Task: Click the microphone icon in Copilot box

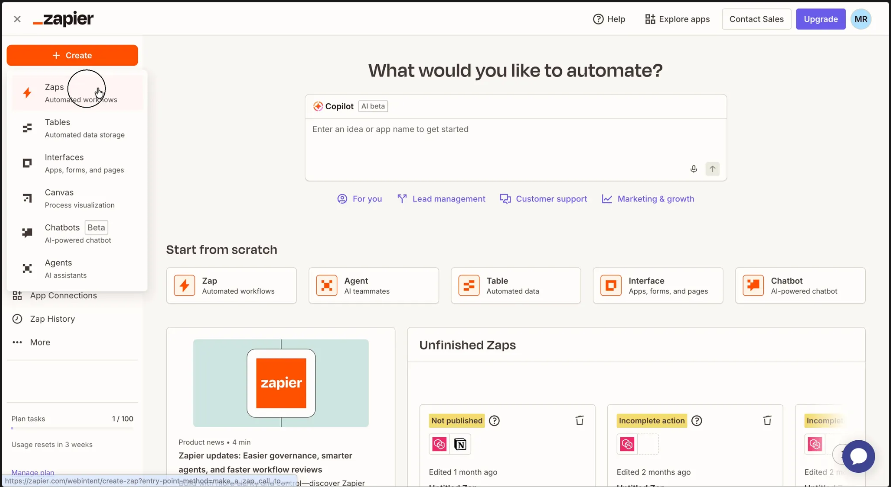Action: point(693,169)
